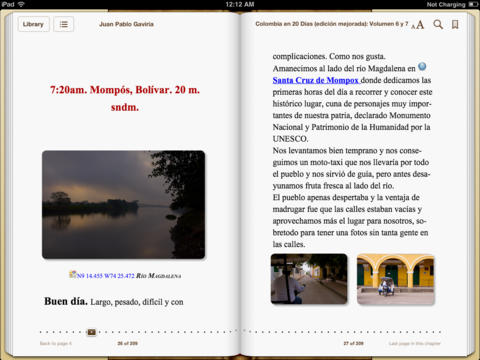Open the table of contents list icon
This screenshot has width=480, height=360.
tap(64, 24)
